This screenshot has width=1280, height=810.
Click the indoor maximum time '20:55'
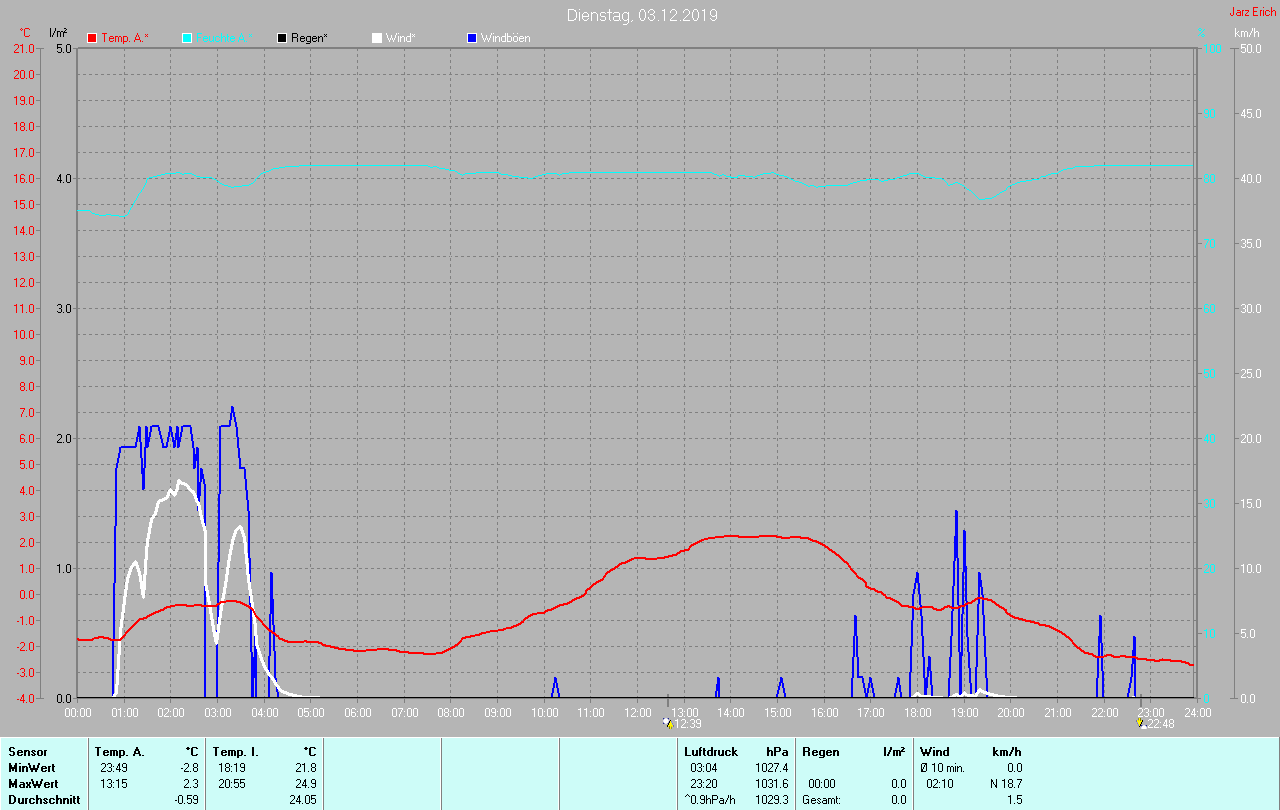(x=231, y=784)
